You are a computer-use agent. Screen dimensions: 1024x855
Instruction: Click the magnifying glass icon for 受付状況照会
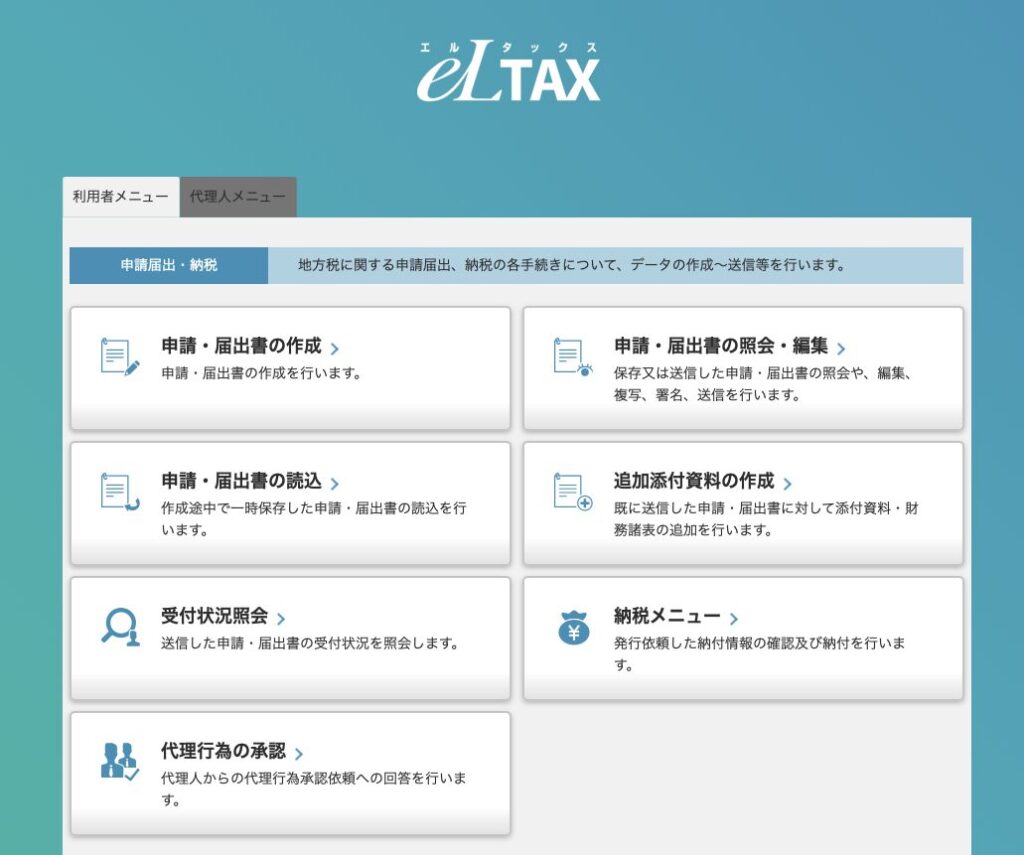click(120, 626)
